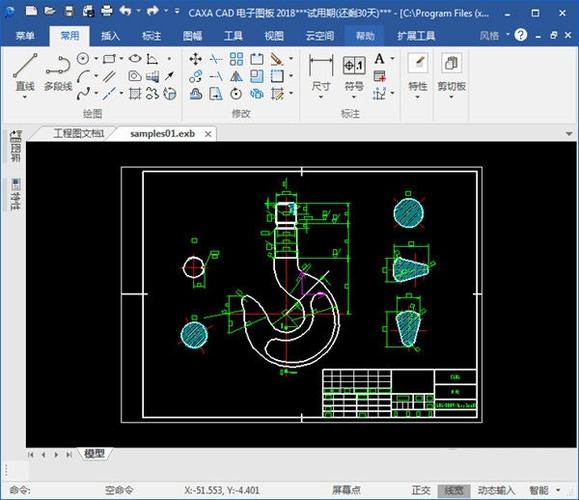
Task: Switch to the 插入 ribbon tab
Action: tap(110, 36)
